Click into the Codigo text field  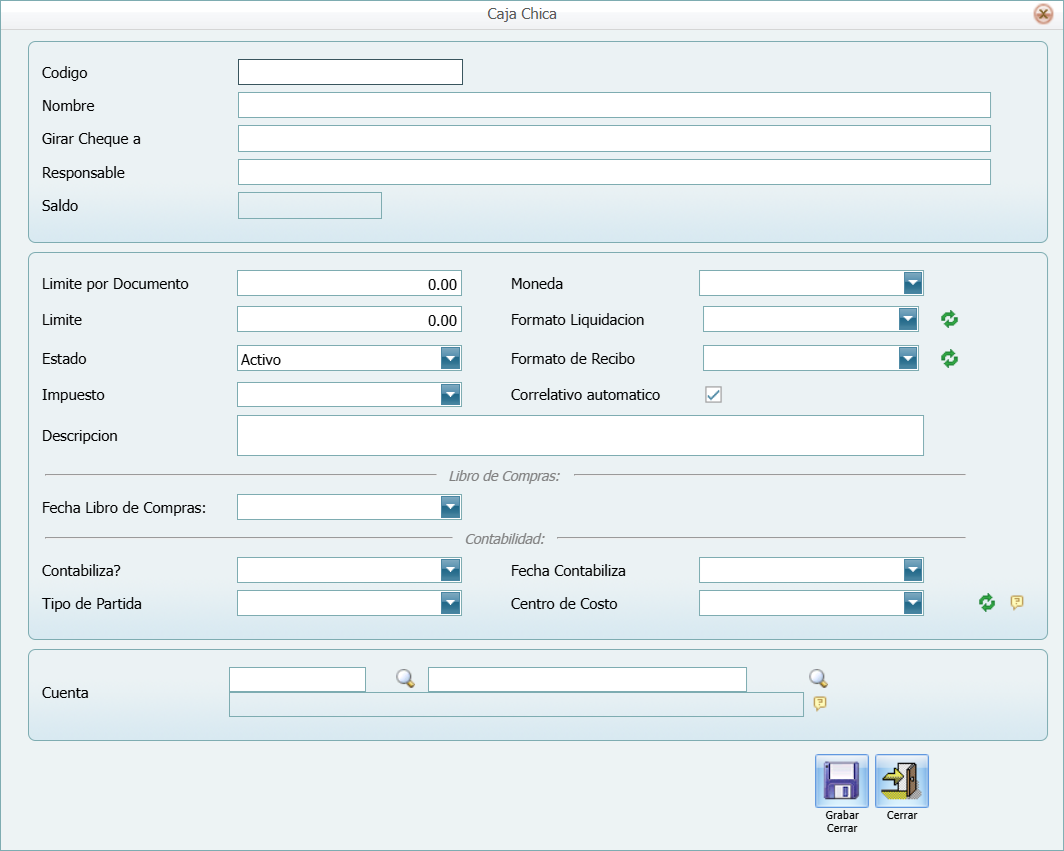350,72
